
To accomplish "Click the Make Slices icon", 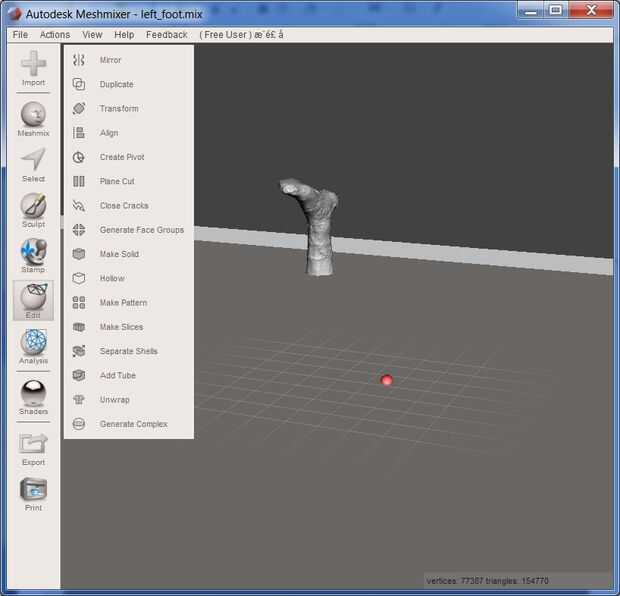I will tap(79, 327).
